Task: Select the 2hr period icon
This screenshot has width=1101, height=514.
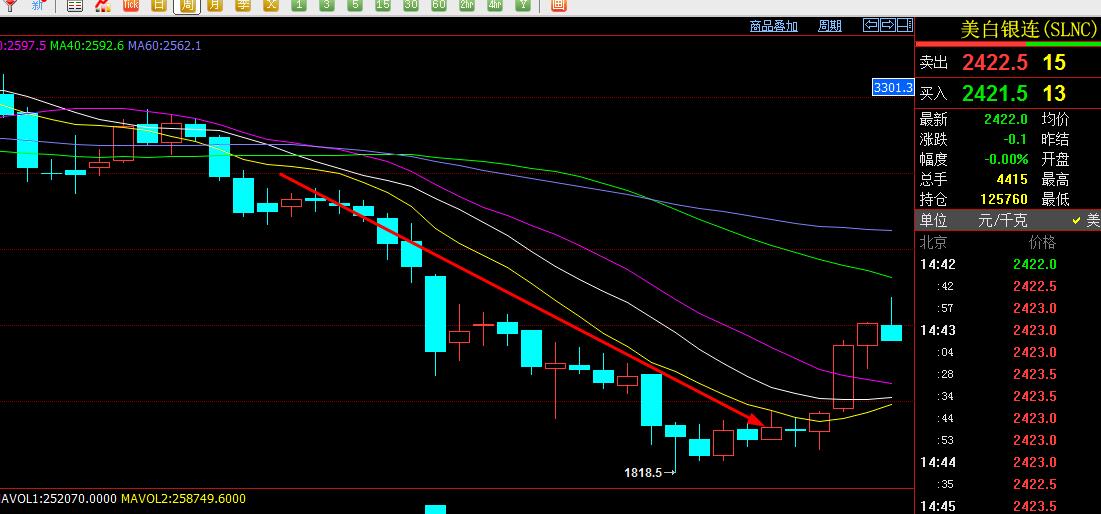Action: click(x=467, y=6)
